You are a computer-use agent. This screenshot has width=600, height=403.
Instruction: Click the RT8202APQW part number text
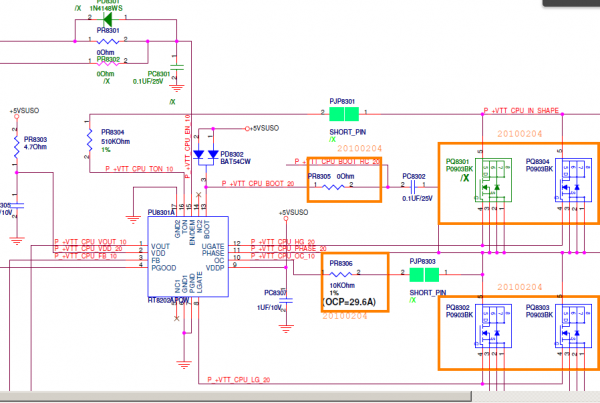point(168,300)
